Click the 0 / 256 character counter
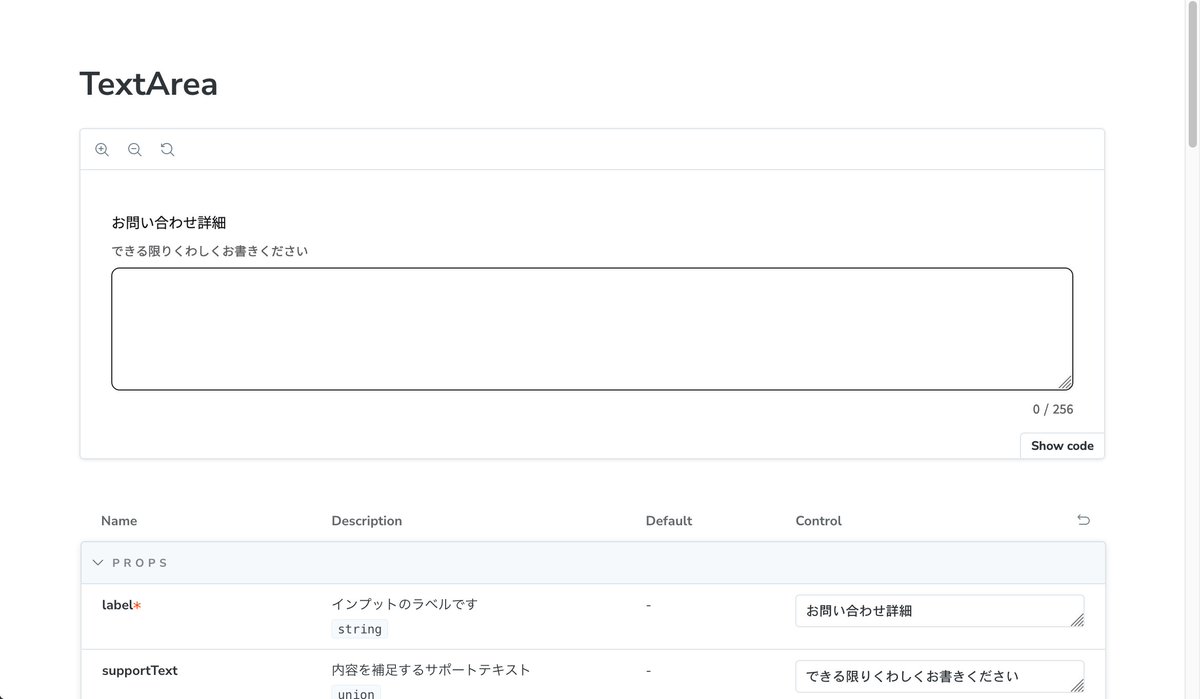The image size is (1200, 699). (x=1052, y=408)
